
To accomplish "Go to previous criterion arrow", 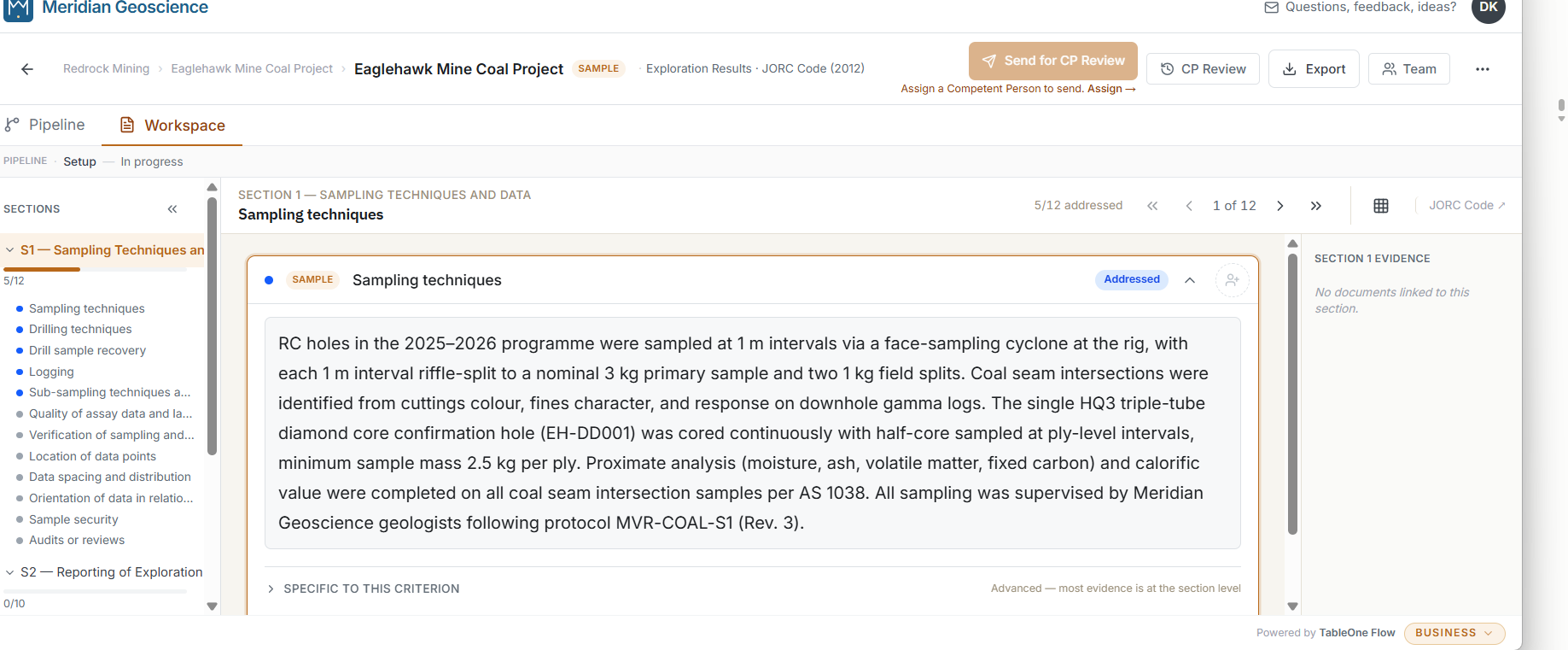I will click(x=1189, y=206).
